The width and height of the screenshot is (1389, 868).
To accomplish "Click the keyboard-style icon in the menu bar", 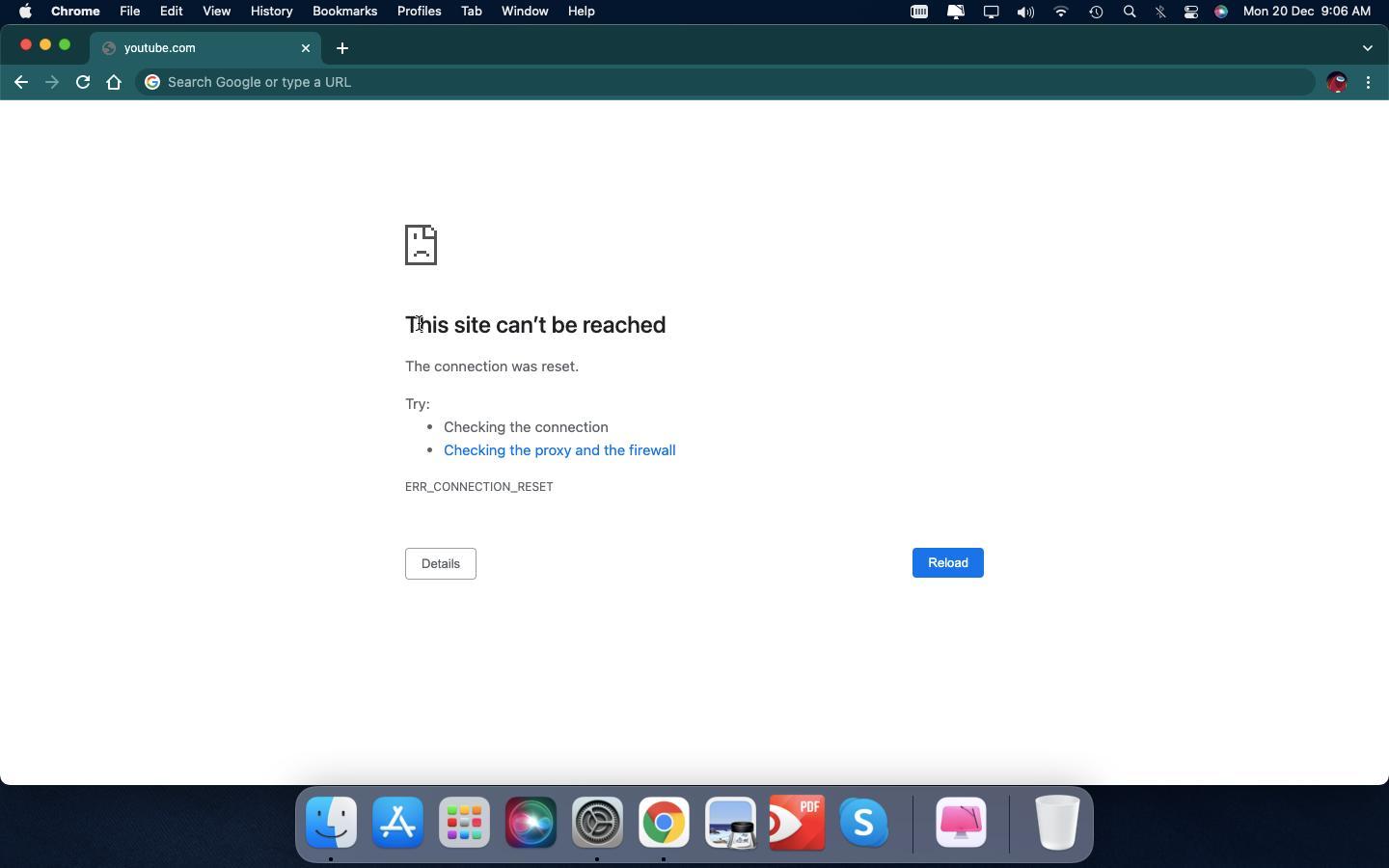I will pyautogui.click(x=919, y=12).
